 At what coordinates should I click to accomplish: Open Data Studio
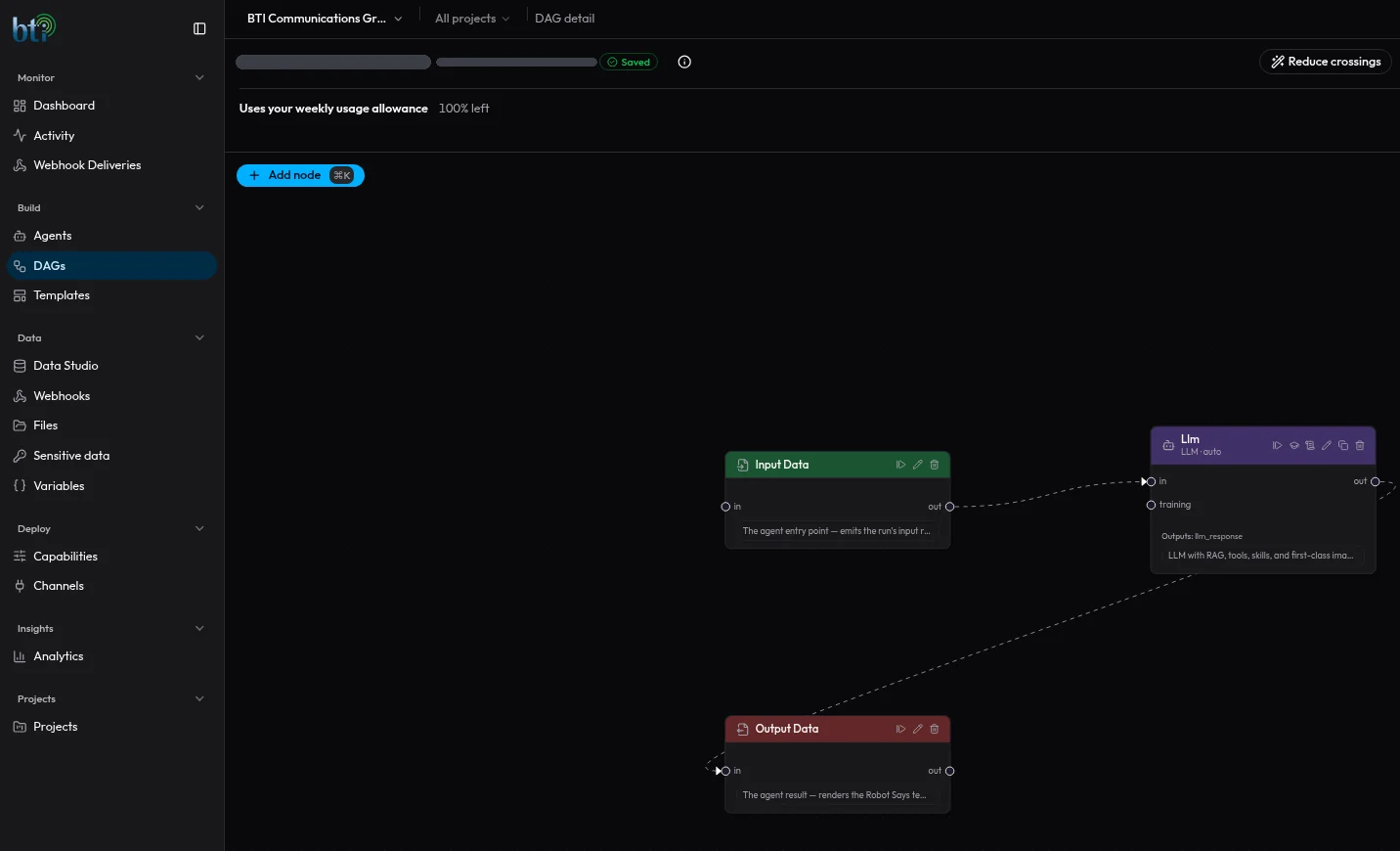coord(111,366)
